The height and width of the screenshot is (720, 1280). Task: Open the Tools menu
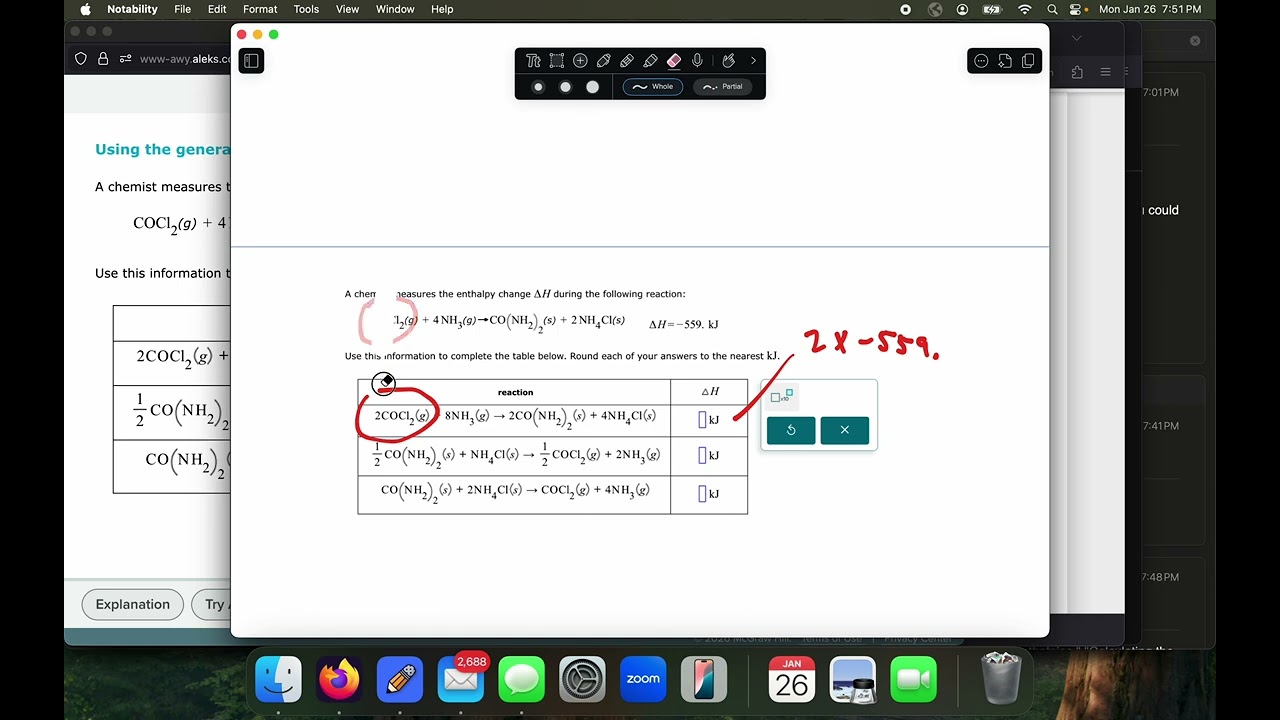306,9
